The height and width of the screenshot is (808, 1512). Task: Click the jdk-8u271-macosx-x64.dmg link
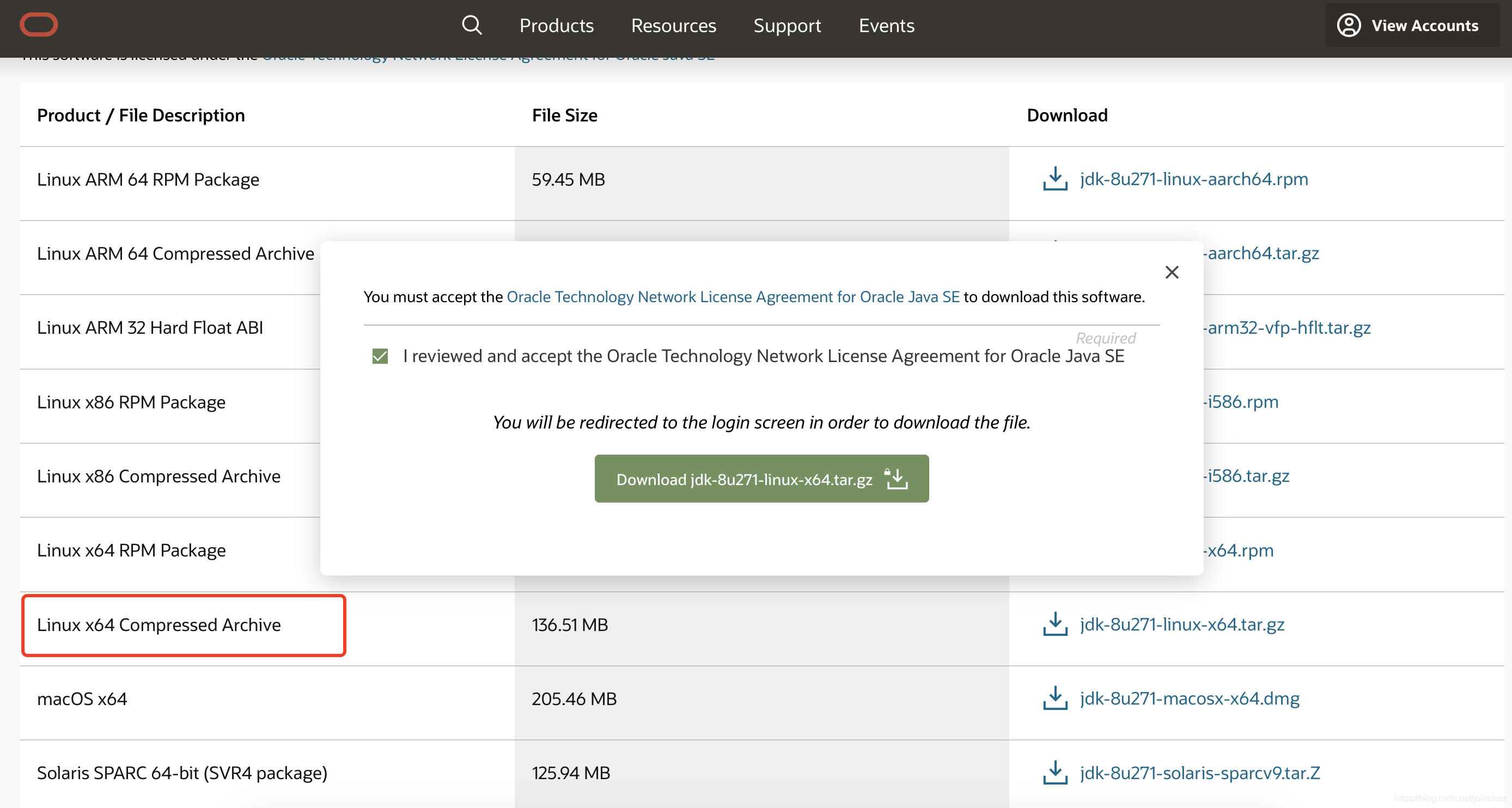[1190, 698]
